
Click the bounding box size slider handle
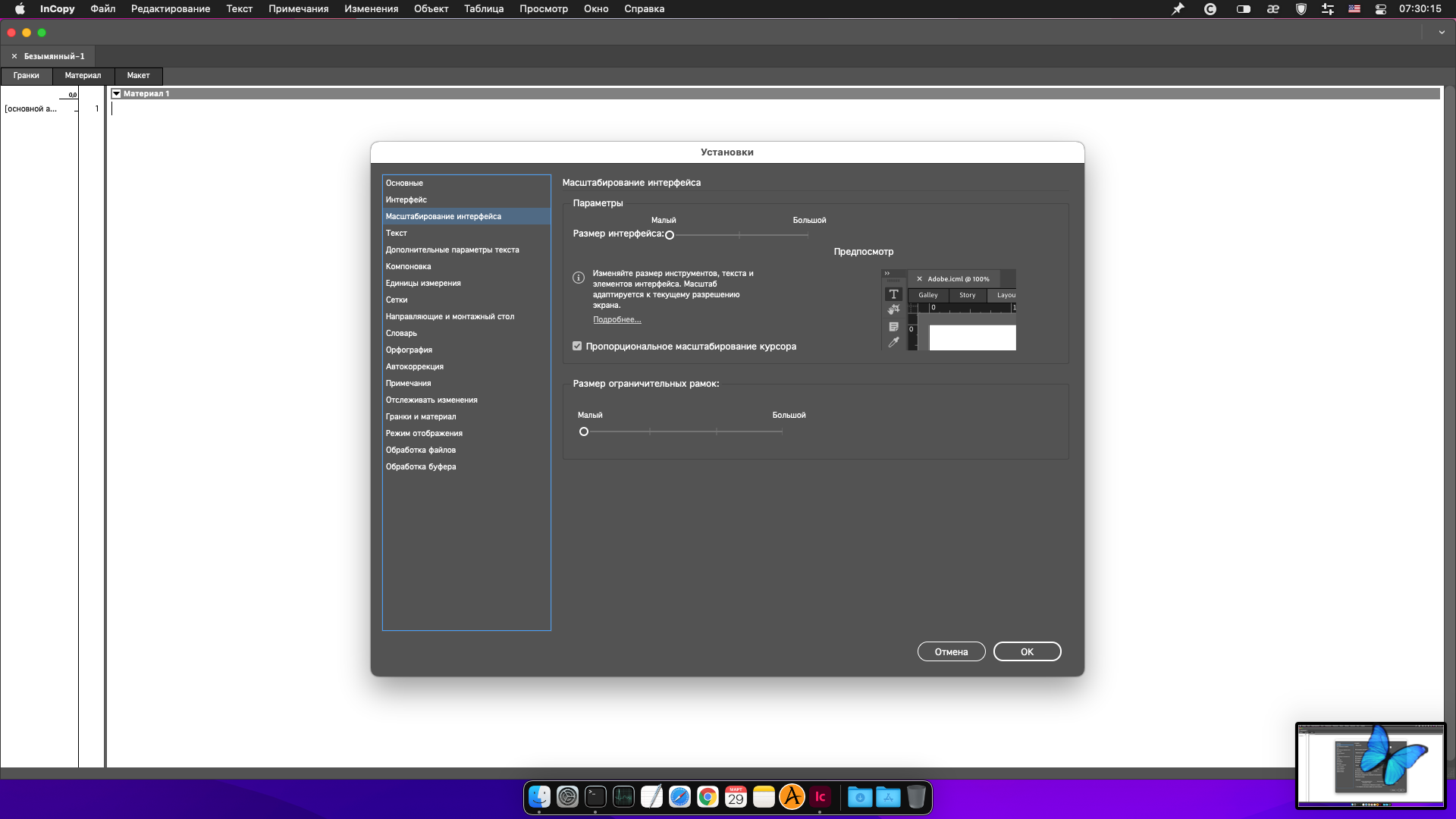pos(584,432)
